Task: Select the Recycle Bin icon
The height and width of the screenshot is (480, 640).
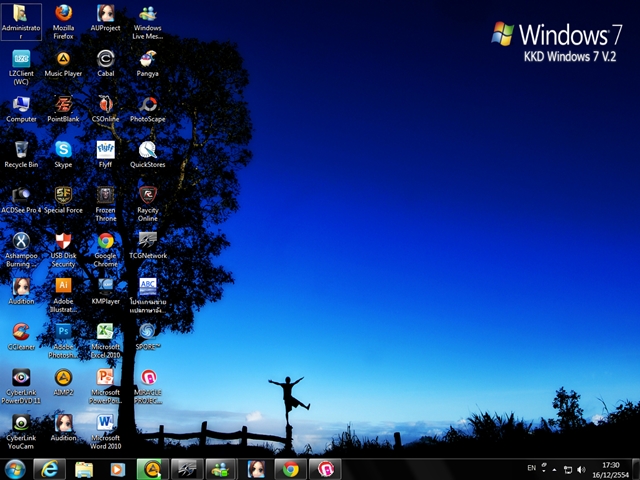Action: (21, 155)
